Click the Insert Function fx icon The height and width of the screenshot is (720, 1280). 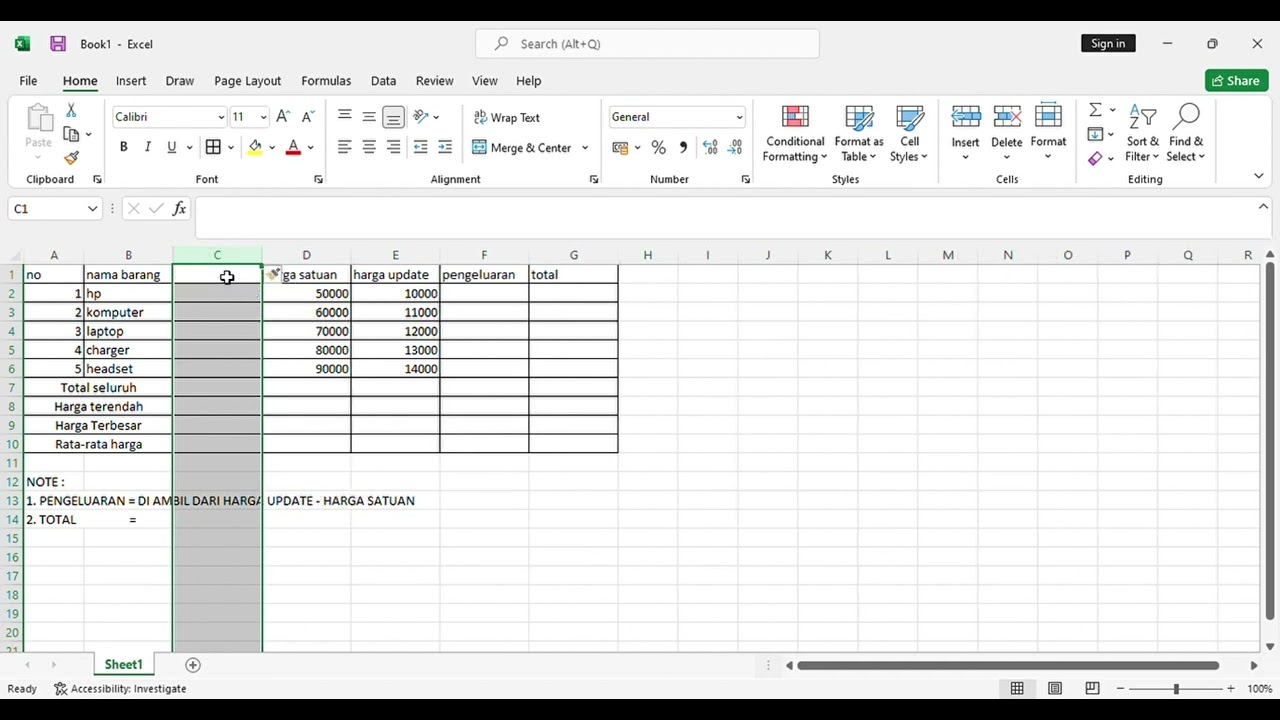(x=179, y=209)
